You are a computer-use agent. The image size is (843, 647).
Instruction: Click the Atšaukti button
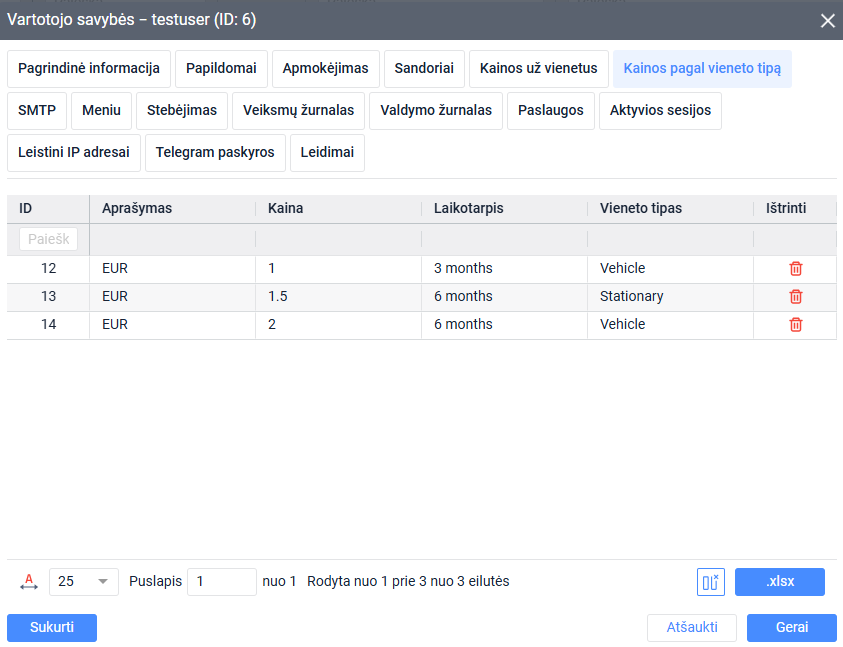point(691,628)
